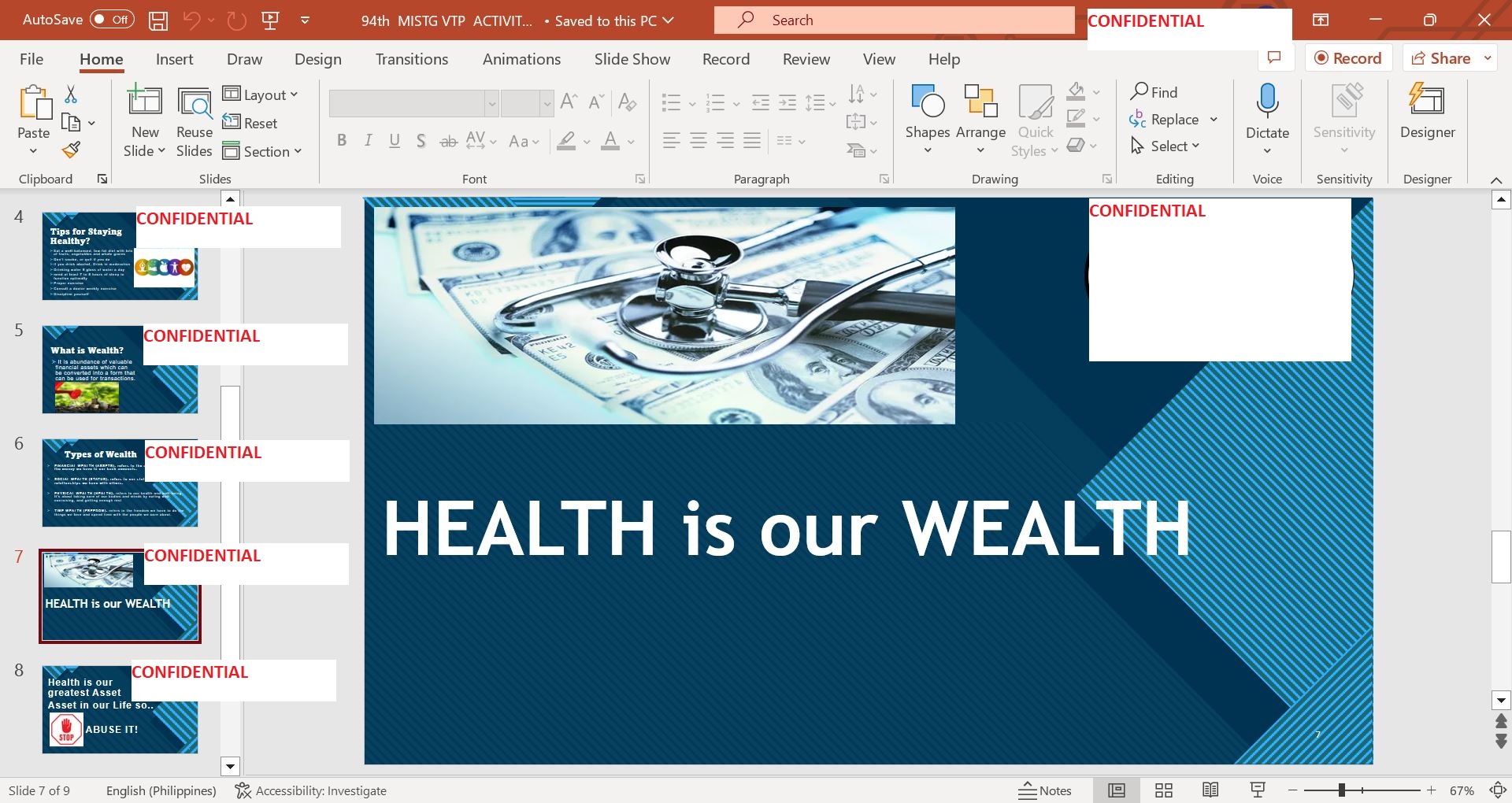Click the Shapes gallery icon
This screenshot has height=803, width=1512.
pos(928,102)
